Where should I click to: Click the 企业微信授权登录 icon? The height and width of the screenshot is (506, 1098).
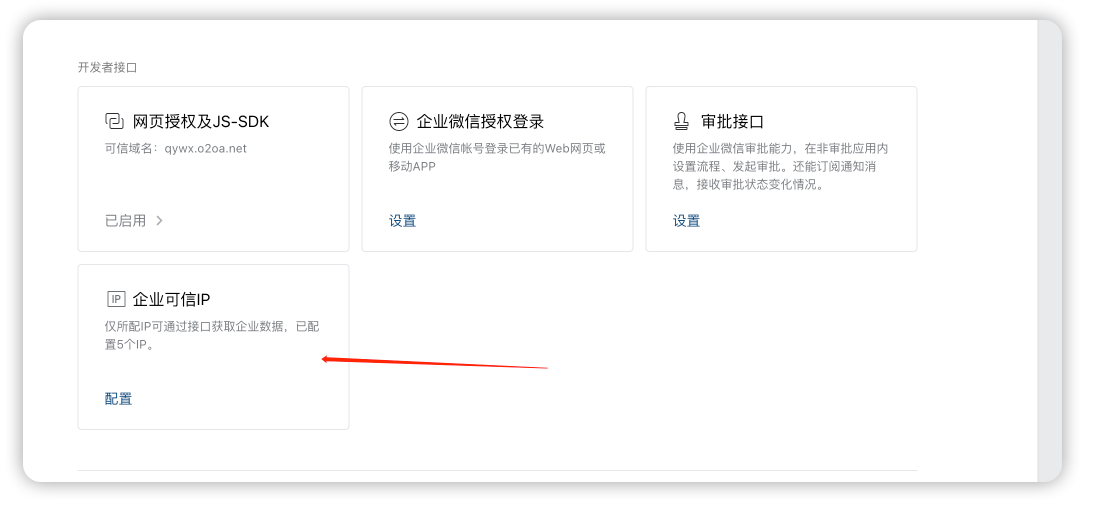[398, 122]
